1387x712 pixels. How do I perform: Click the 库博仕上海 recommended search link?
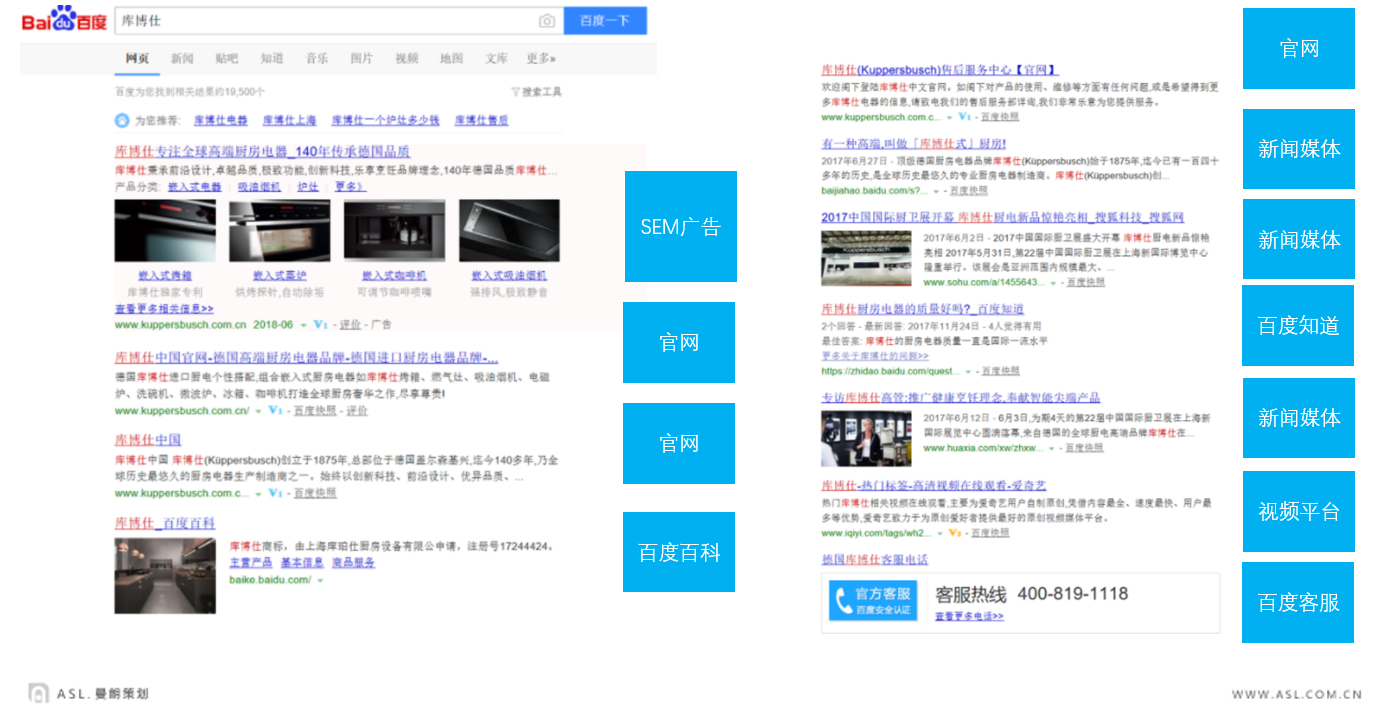[289, 120]
